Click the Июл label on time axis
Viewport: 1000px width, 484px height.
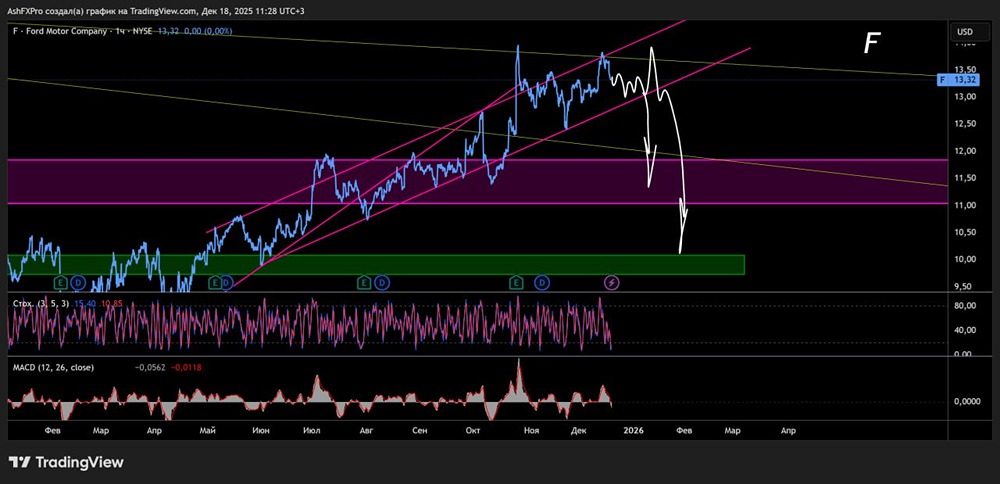[311, 431]
